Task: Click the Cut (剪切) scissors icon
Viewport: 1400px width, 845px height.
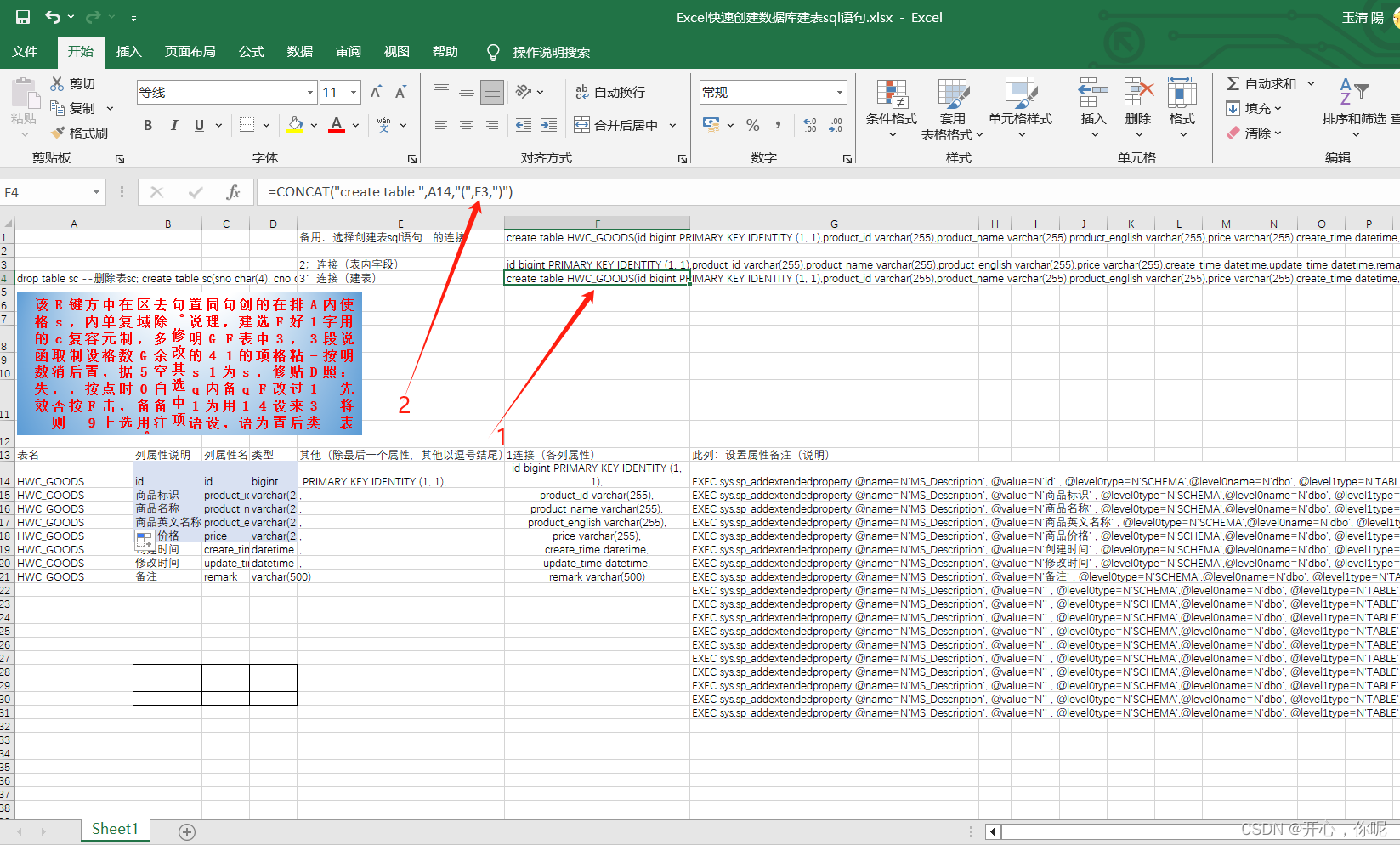Action: 57,83
